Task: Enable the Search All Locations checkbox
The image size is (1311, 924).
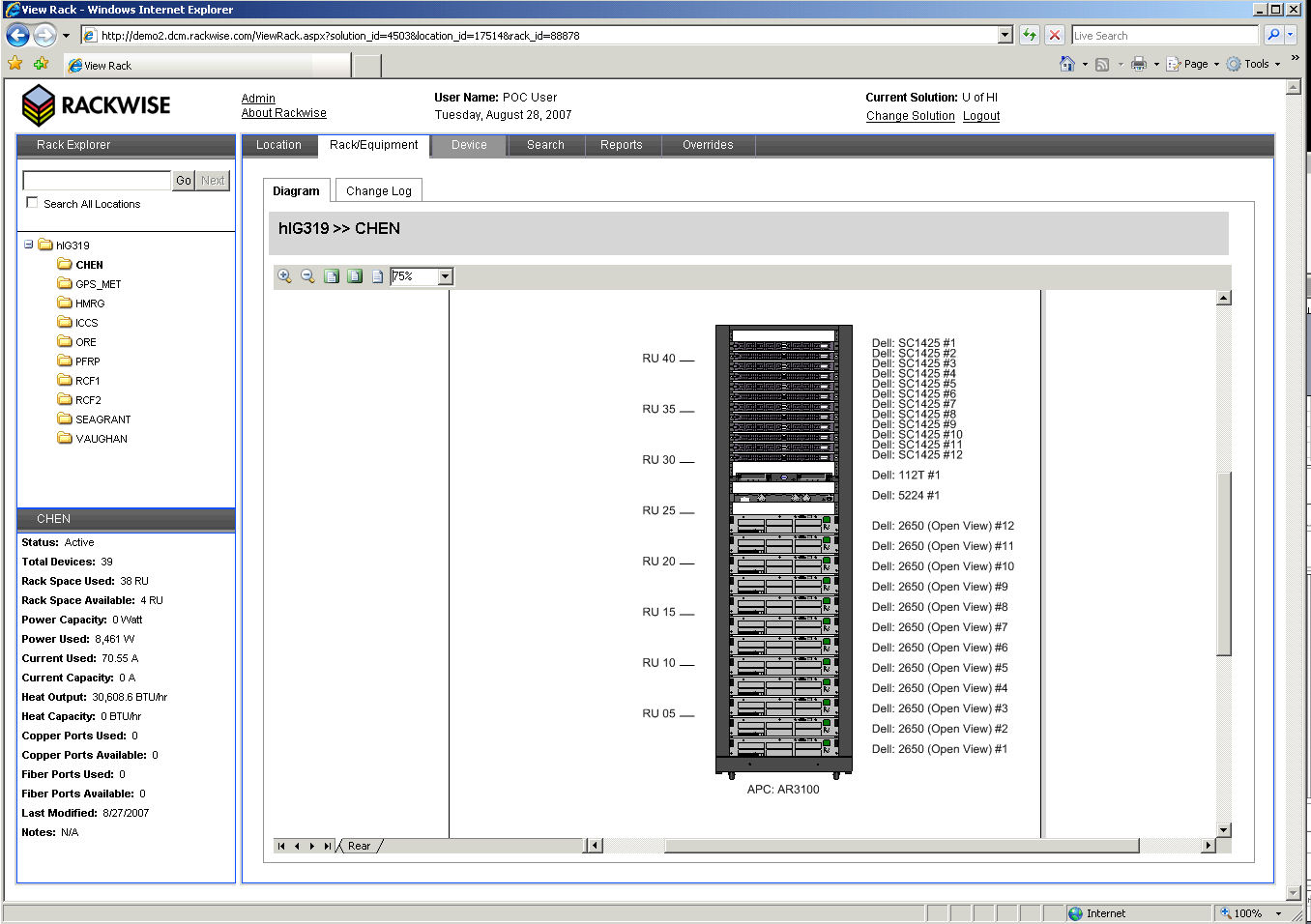Action: point(32,203)
